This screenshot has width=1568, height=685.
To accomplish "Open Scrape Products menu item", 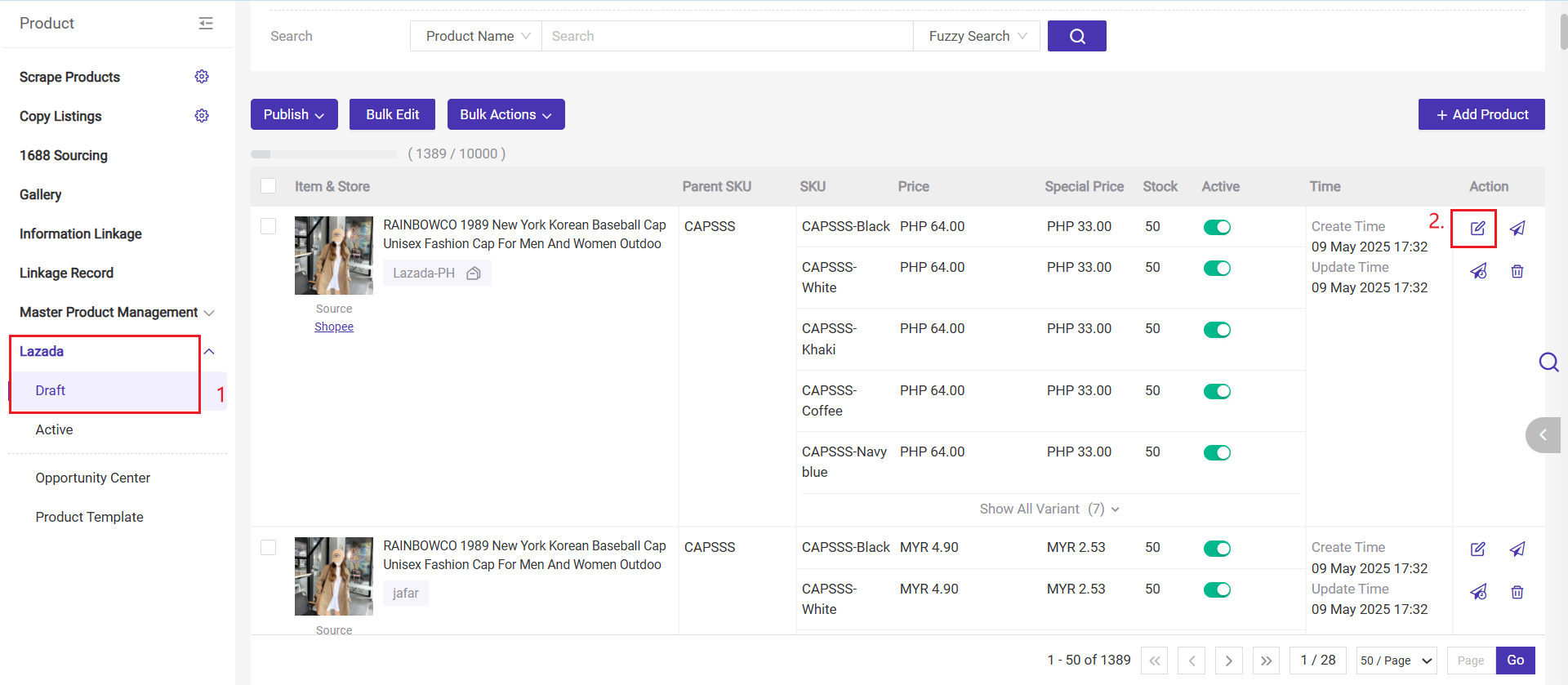I will pos(69,77).
